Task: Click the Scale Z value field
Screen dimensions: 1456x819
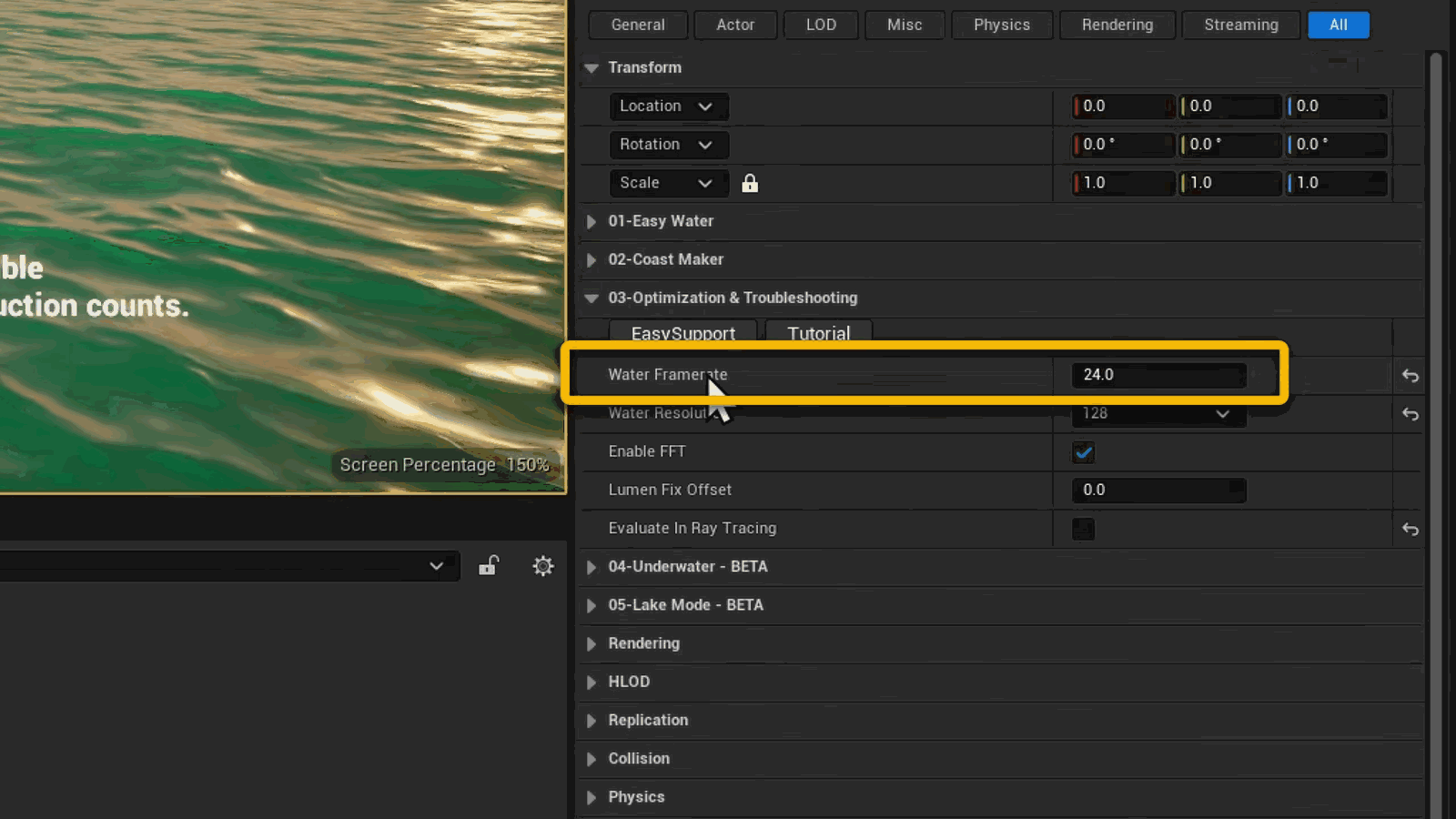Action: (1337, 183)
